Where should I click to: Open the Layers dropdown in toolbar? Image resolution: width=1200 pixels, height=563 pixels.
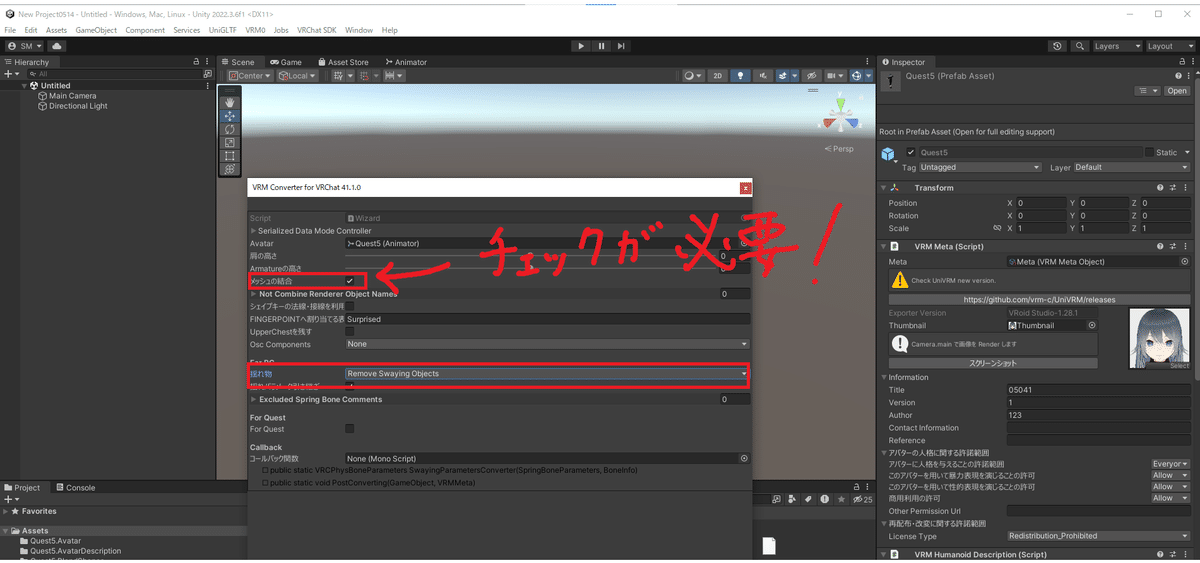1117,46
